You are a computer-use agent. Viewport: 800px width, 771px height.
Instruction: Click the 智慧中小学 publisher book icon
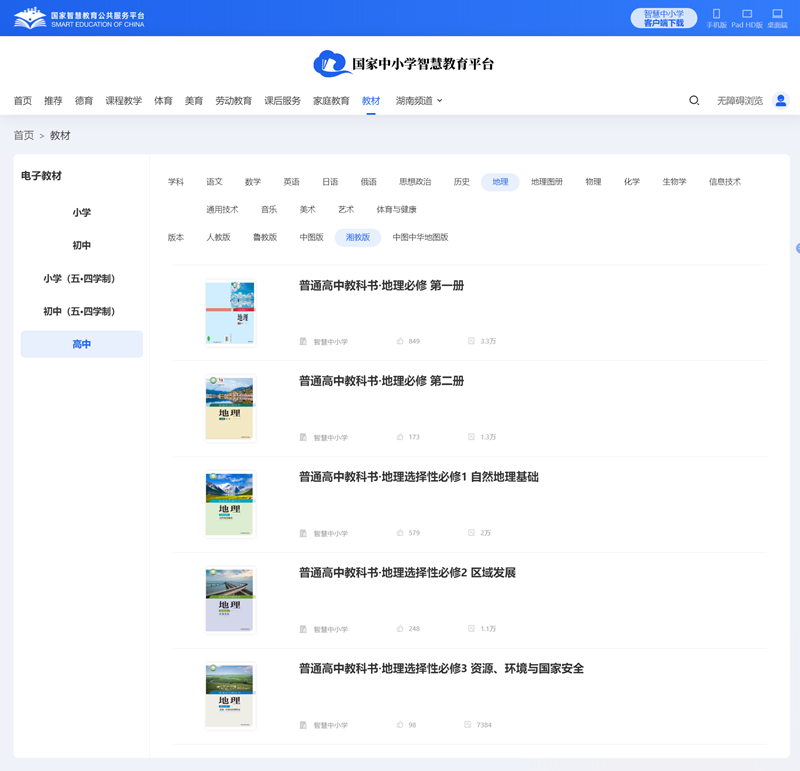click(302, 341)
